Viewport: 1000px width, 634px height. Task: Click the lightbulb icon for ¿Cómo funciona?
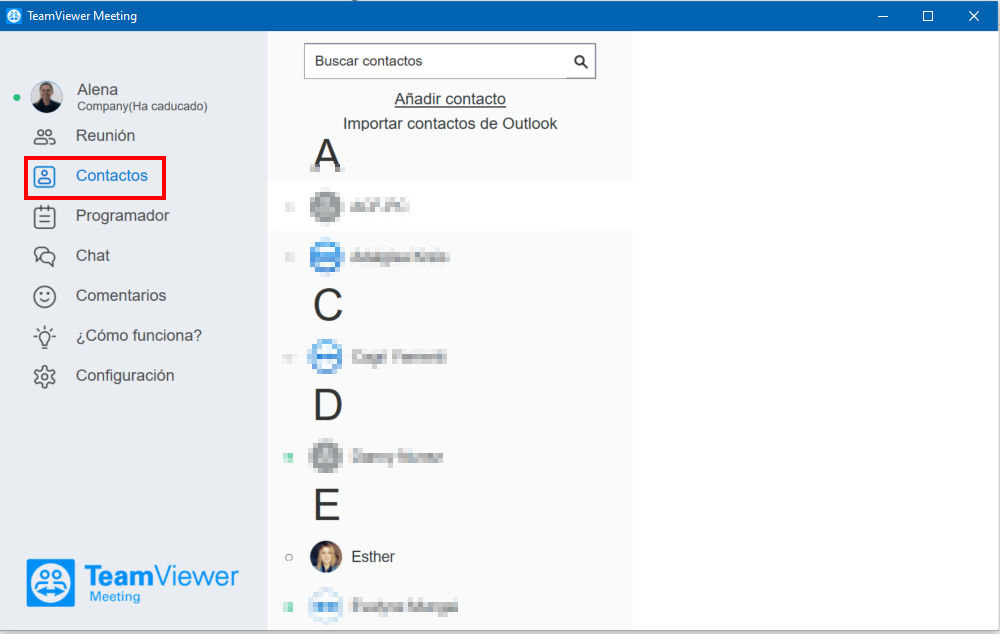(x=45, y=337)
